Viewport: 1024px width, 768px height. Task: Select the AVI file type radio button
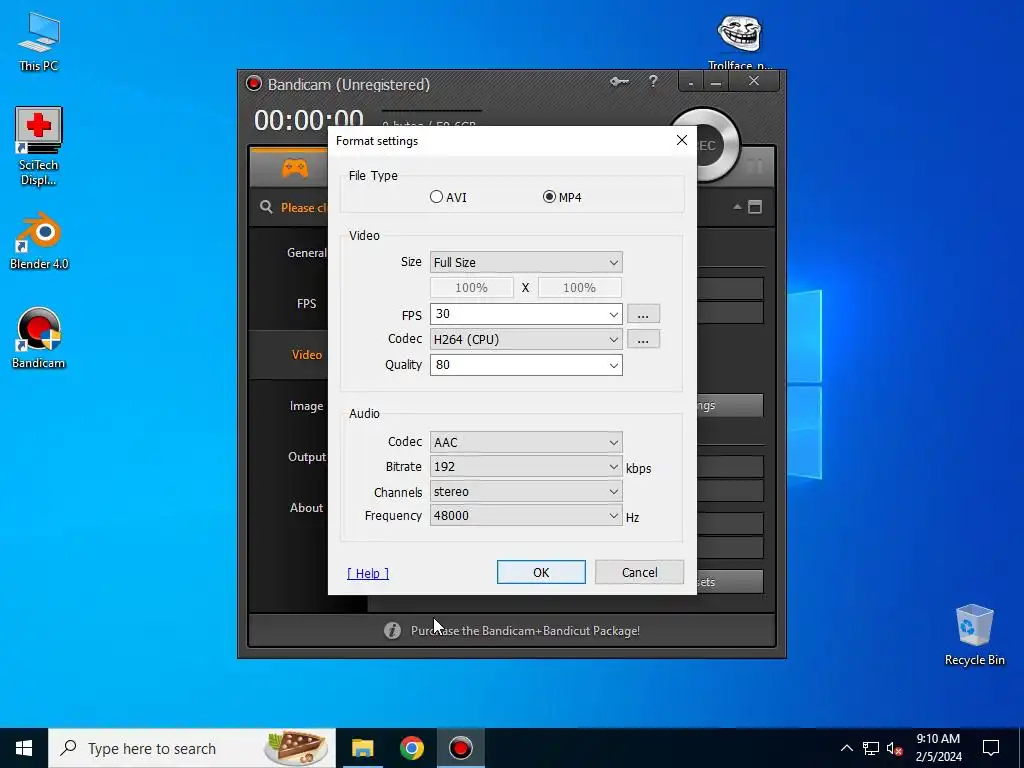point(436,197)
